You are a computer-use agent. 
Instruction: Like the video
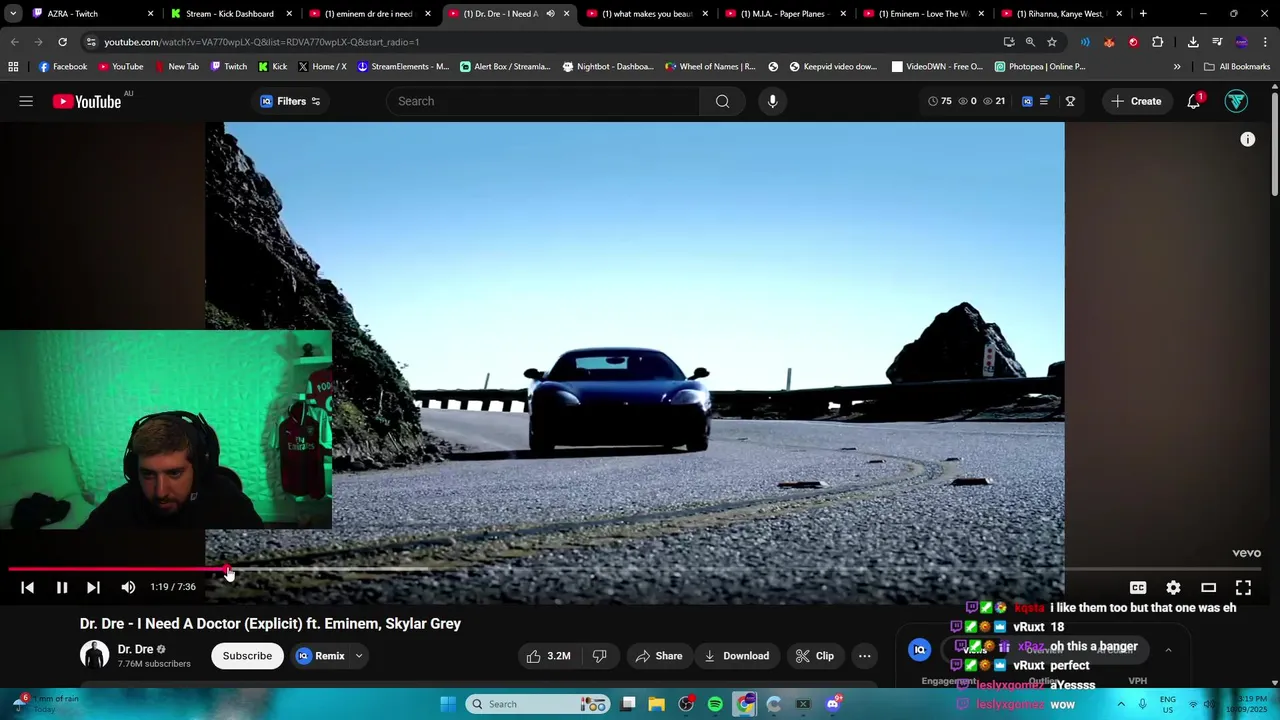tap(548, 656)
